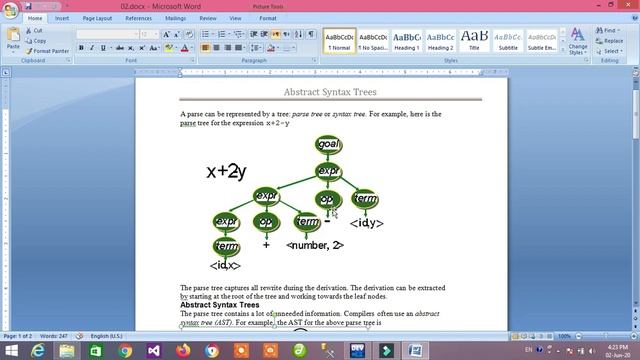Screen dimensions: 640x360
Task: Click the Shading paint bucket
Action: coord(271,48)
